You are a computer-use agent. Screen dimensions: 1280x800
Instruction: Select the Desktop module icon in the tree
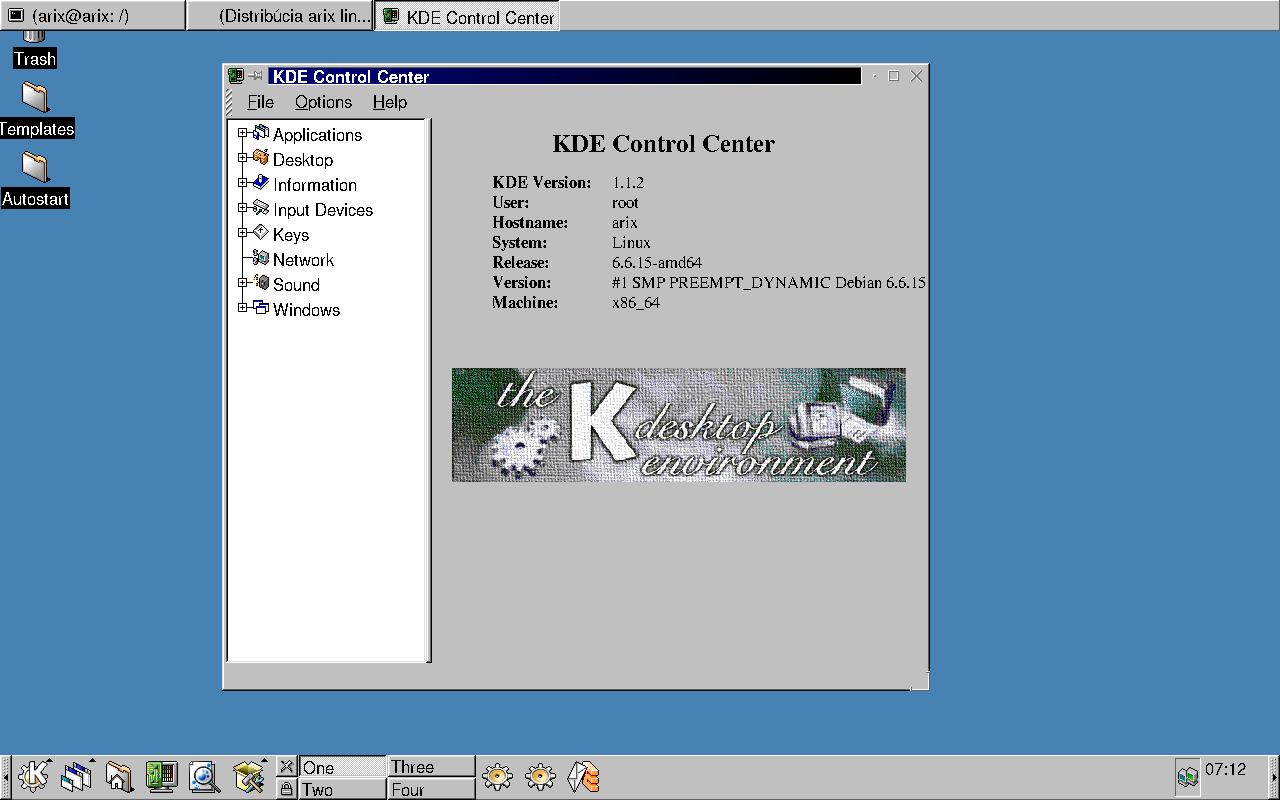pos(261,158)
